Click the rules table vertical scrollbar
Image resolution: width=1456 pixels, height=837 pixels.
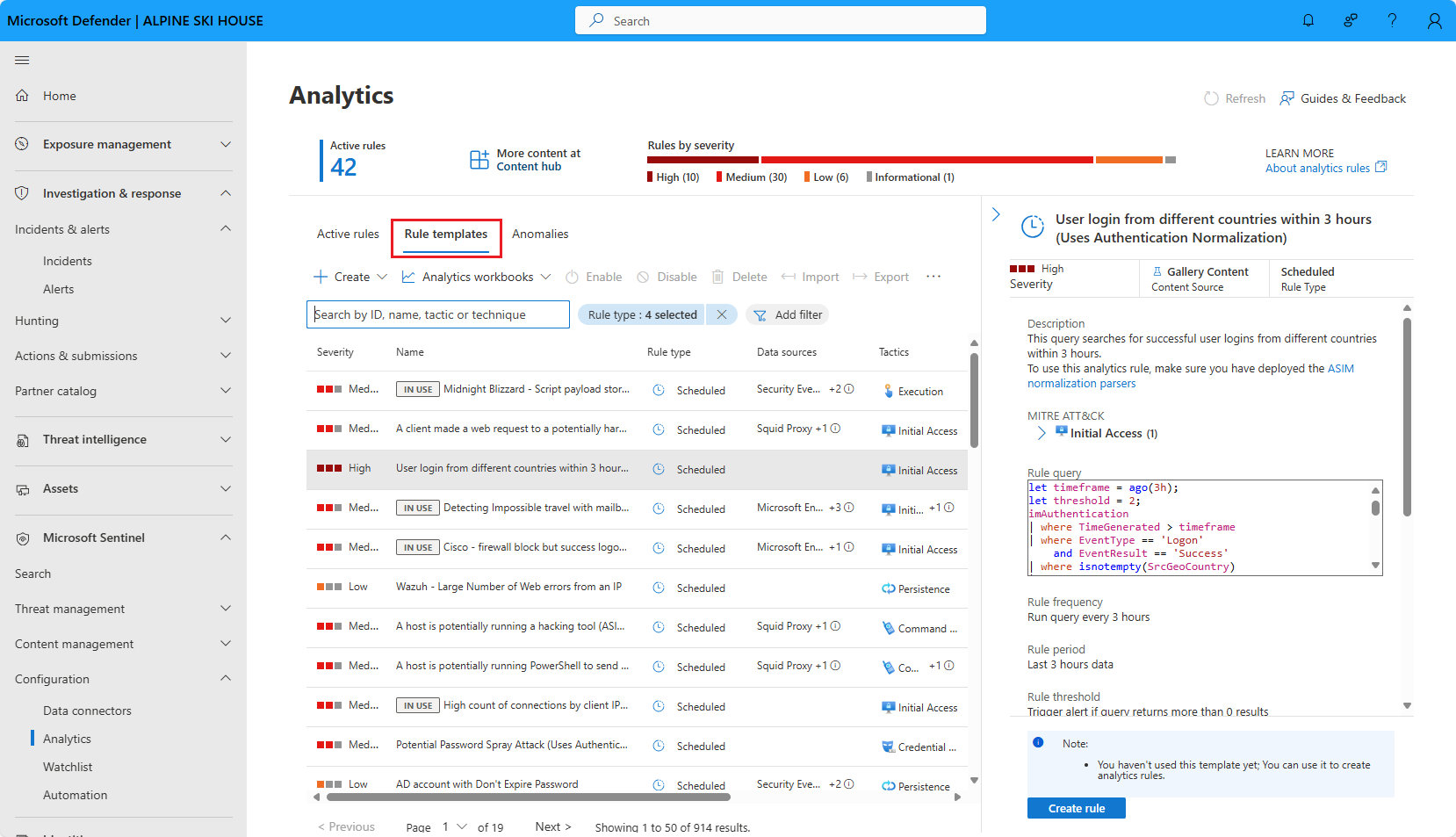(974, 400)
